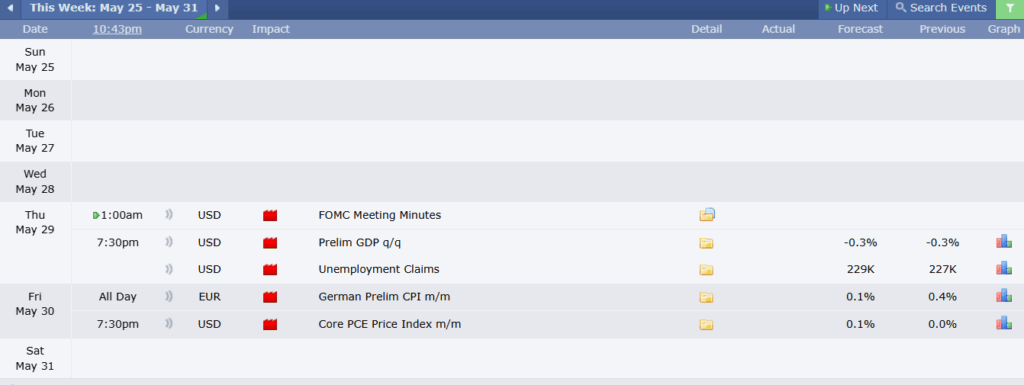Toggle sound alert for German Prelim CPI
This screenshot has height=385, width=1024.
(168, 297)
